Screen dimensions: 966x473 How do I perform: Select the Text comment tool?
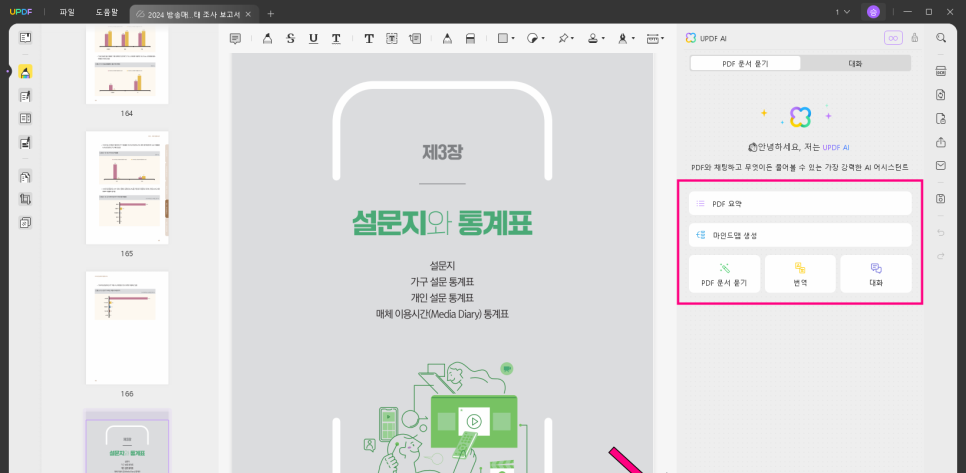click(369, 39)
